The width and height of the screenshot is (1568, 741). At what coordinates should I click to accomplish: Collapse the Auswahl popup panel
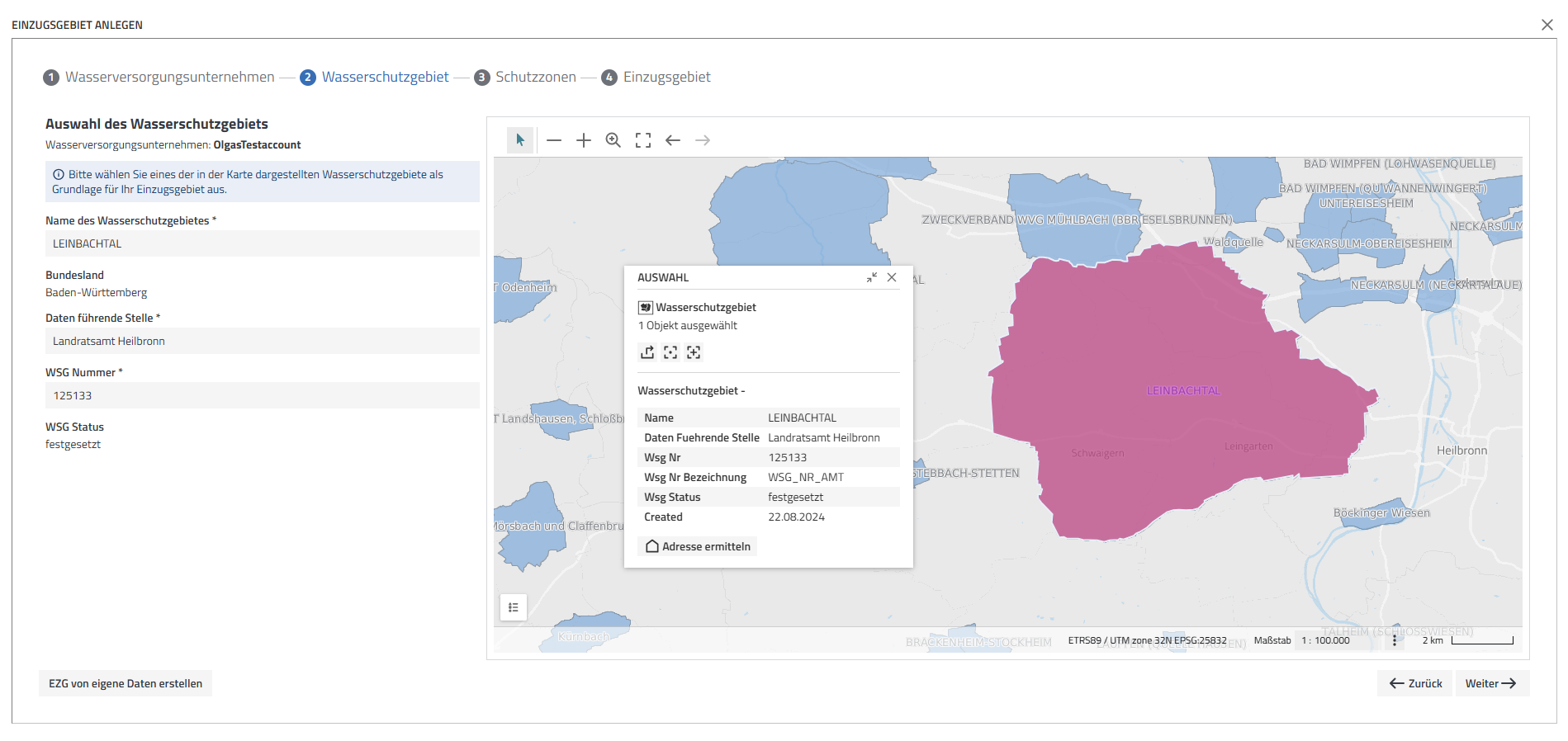872,278
